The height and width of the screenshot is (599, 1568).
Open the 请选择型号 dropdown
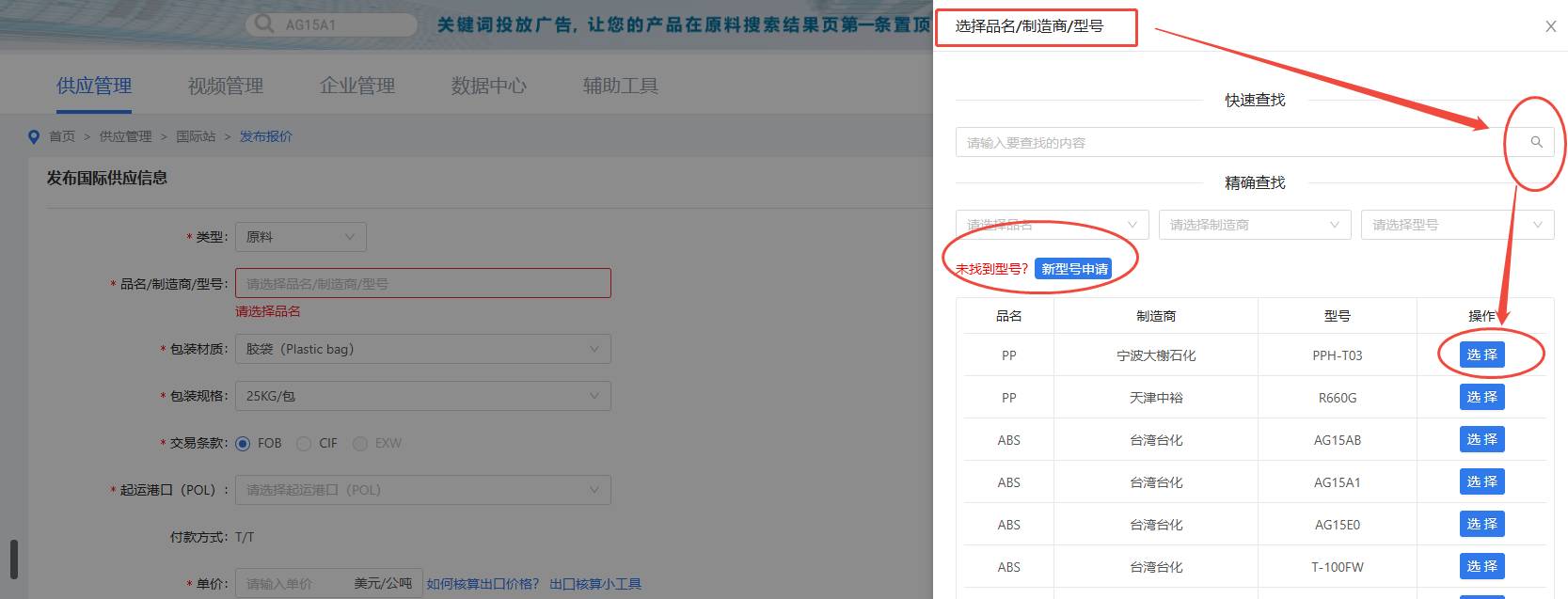tap(1458, 225)
